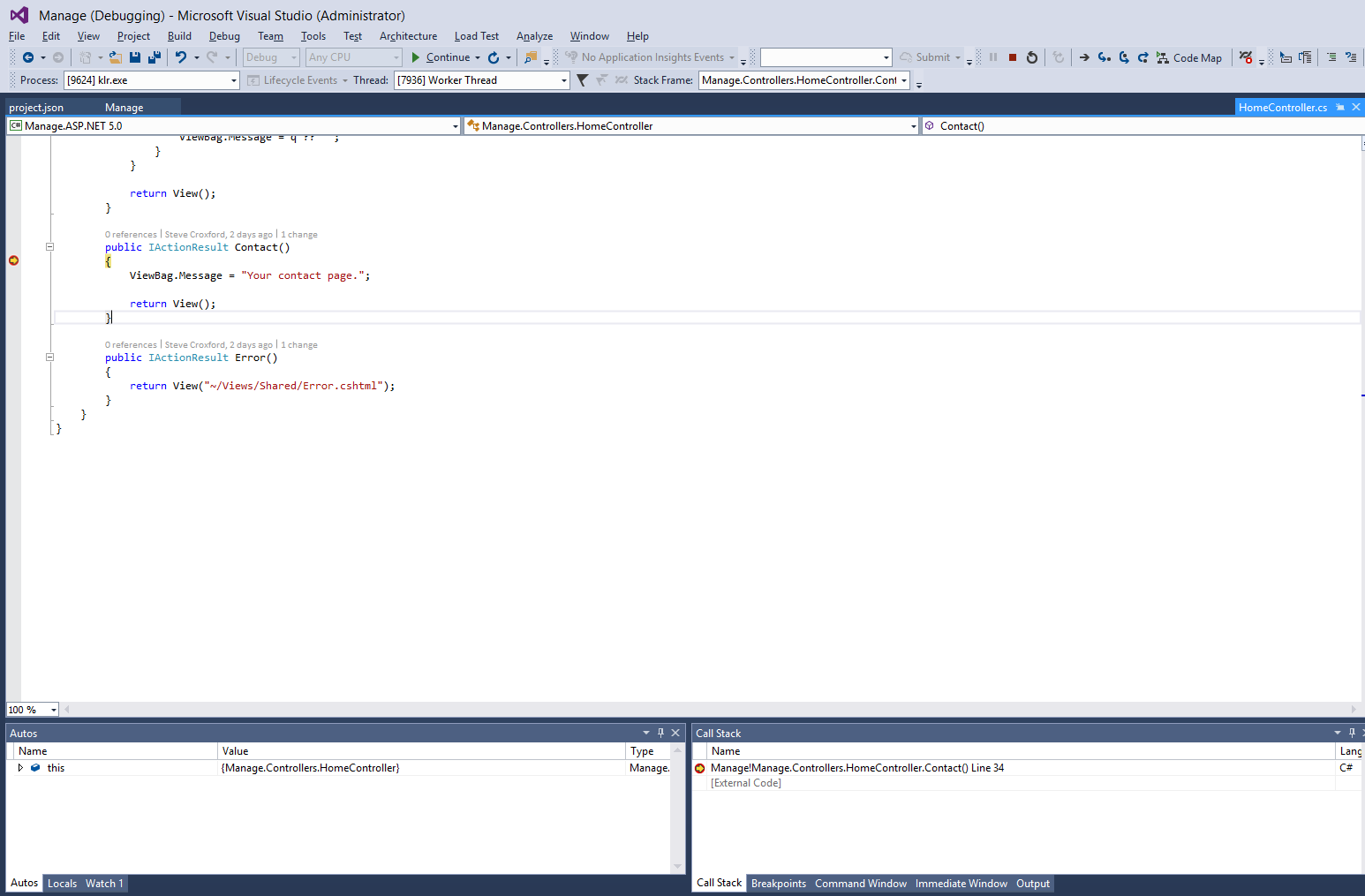Screen dimensions: 1365x896
Task: Click the Value column header in Autos
Action: 421,751
